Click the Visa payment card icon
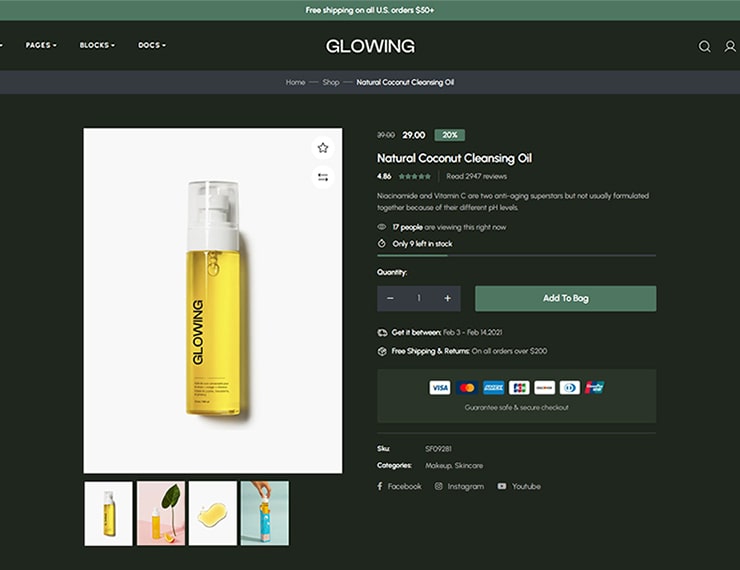Screen dimensions: 740x570 point(439,387)
